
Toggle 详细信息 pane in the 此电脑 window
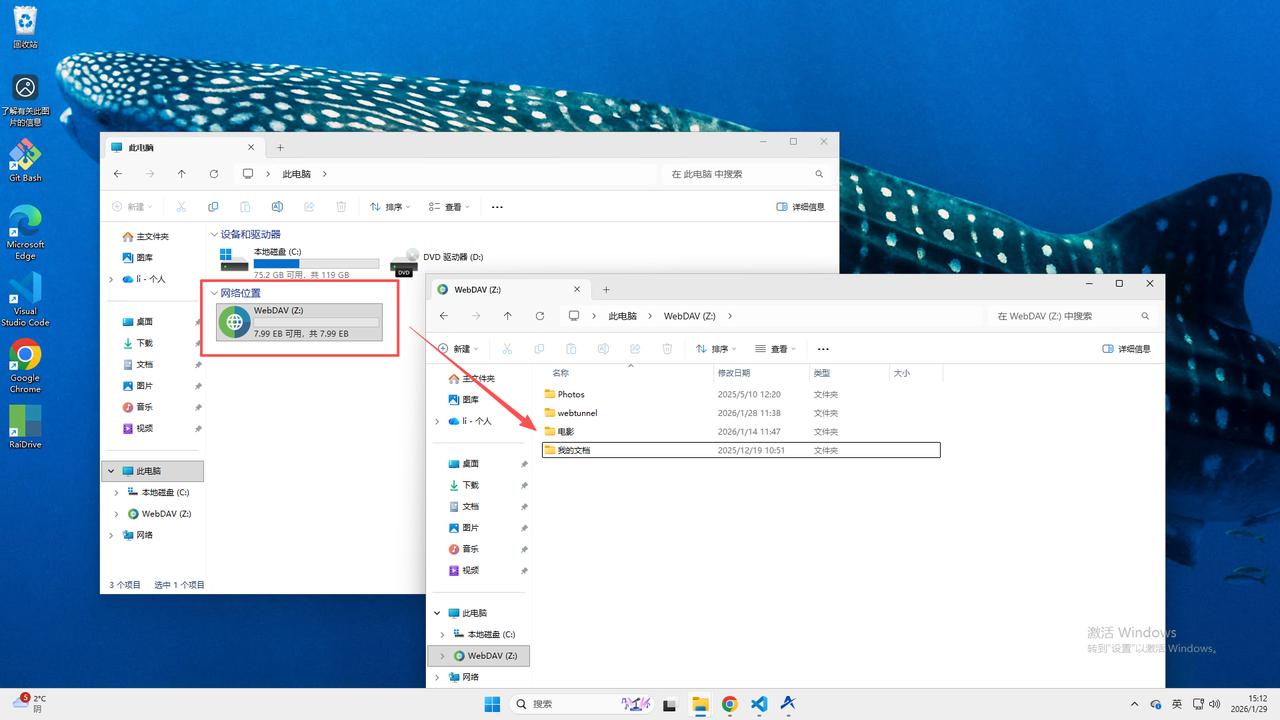[x=800, y=207]
